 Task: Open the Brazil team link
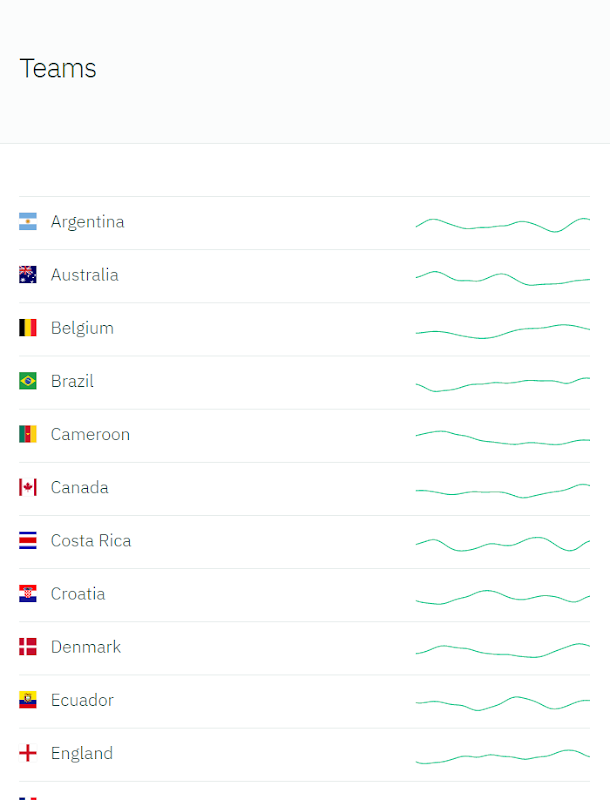coord(72,381)
